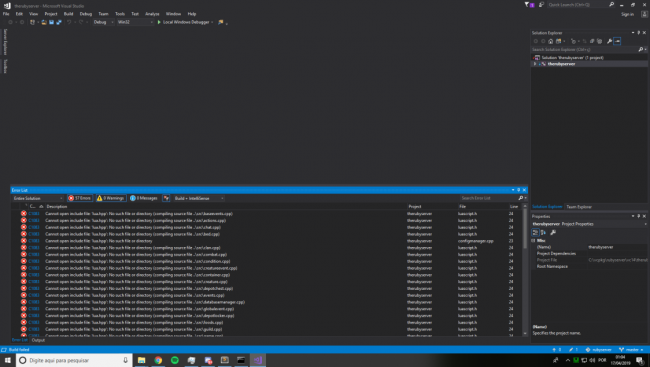Screen dimensions: 650x367
Task: Open the Win32 platform dropdown
Action: pos(135,22)
